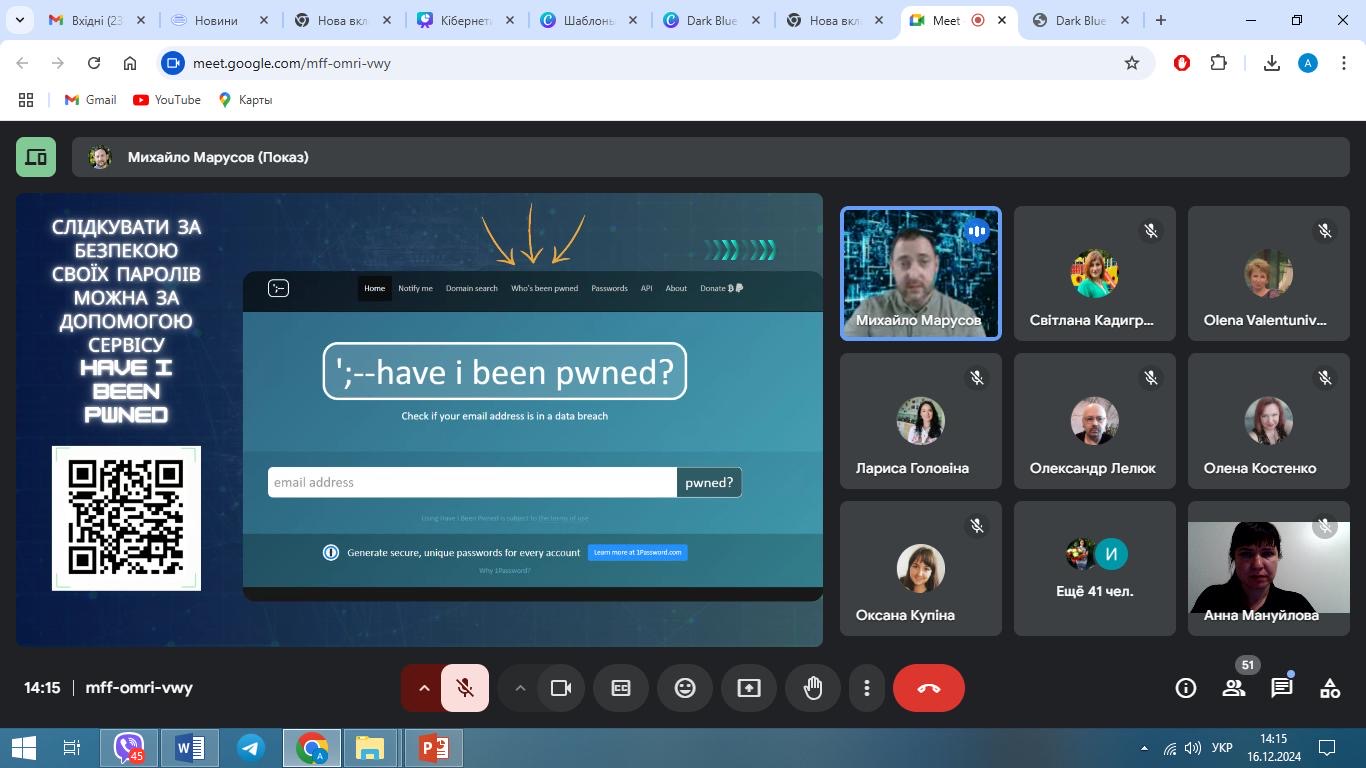Open the red Opera-like extension icon

point(1182,63)
